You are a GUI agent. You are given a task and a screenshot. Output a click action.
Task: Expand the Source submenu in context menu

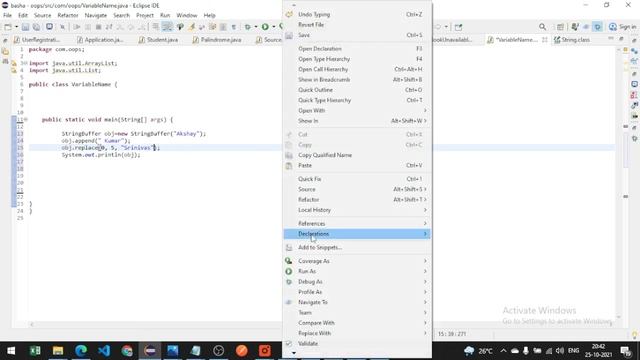(x=357, y=189)
